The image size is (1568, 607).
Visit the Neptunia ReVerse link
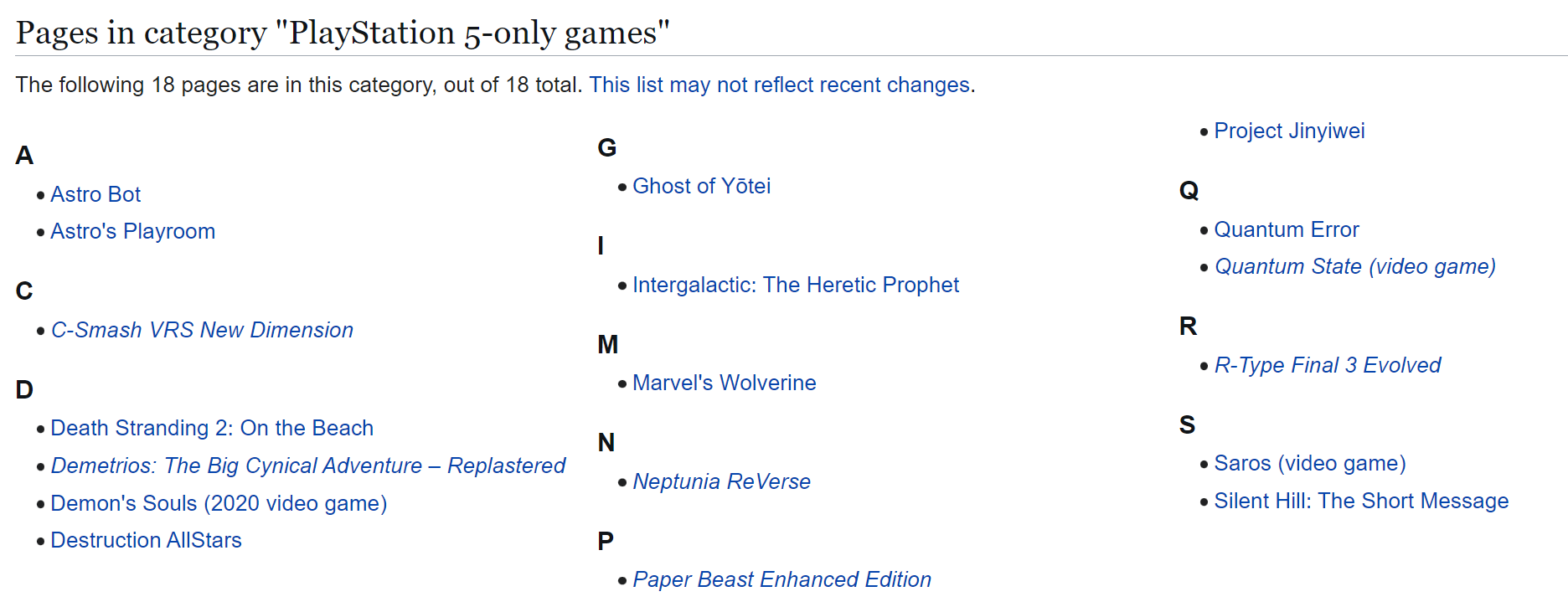point(721,481)
